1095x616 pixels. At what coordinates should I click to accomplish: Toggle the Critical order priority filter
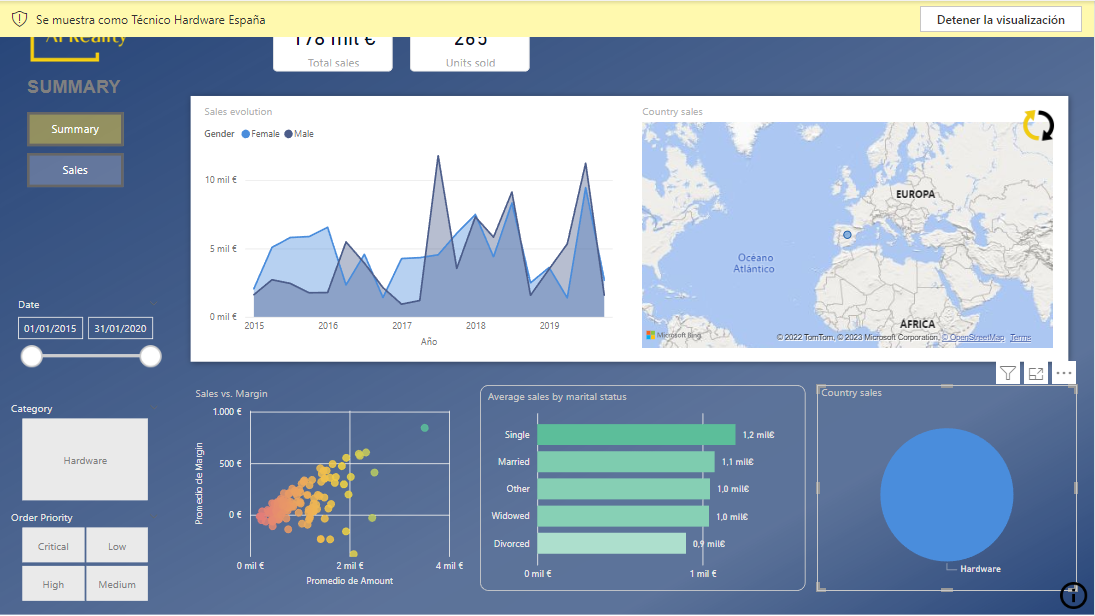pos(54,546)
